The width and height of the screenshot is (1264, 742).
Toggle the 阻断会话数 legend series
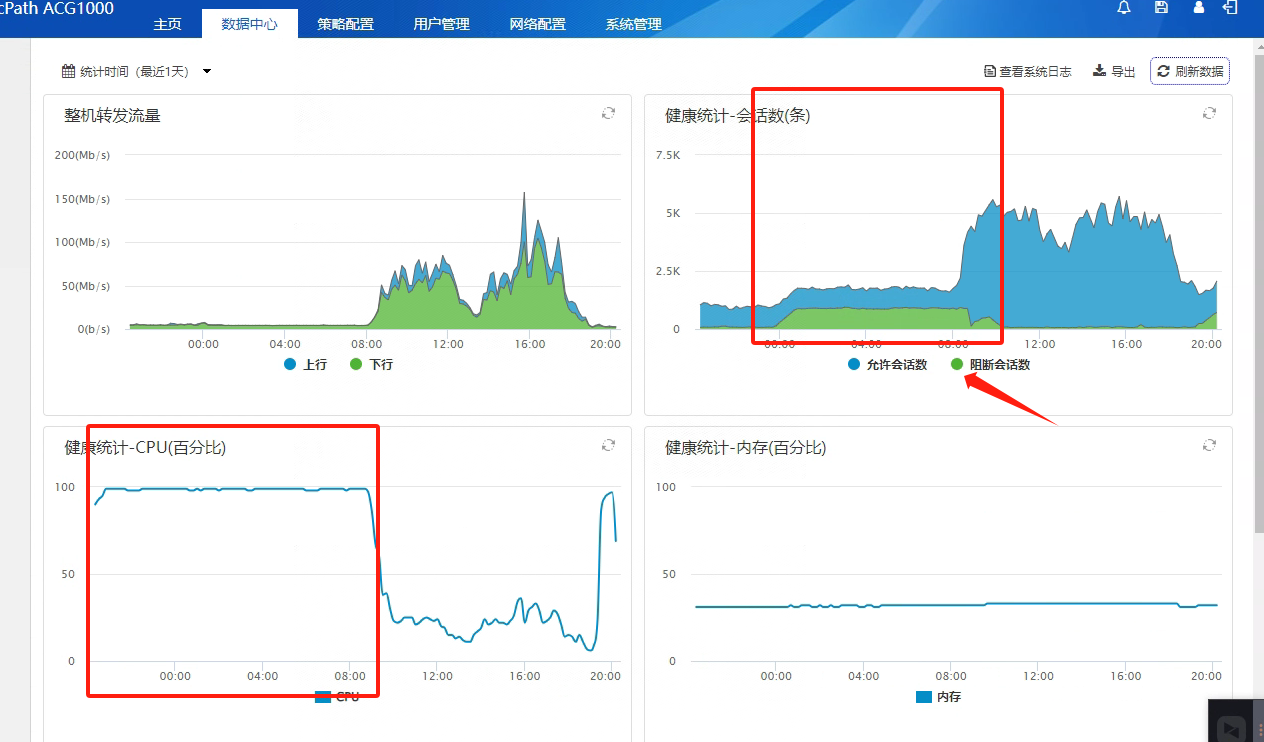pos(990,365)
